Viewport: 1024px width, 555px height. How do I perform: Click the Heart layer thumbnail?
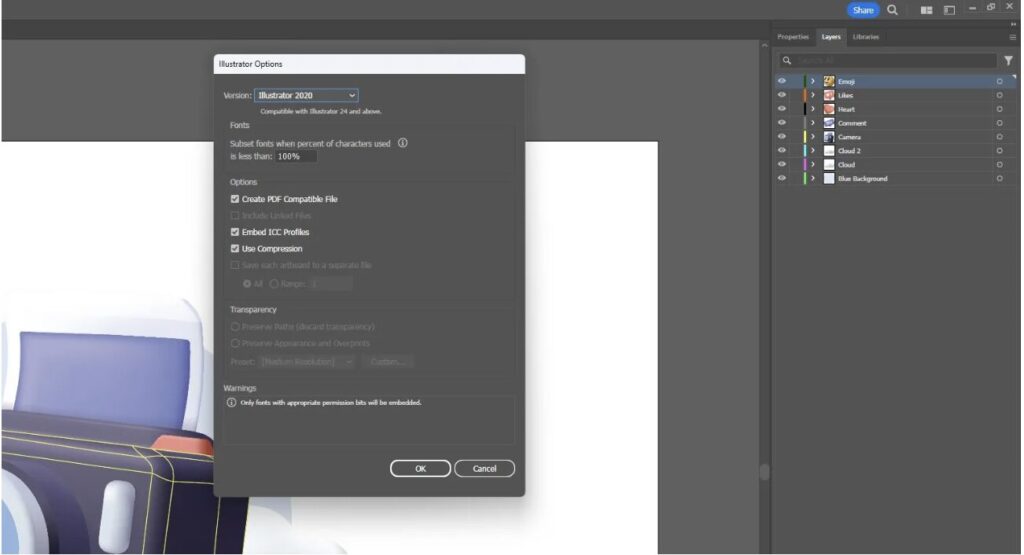tap(829, 109)
